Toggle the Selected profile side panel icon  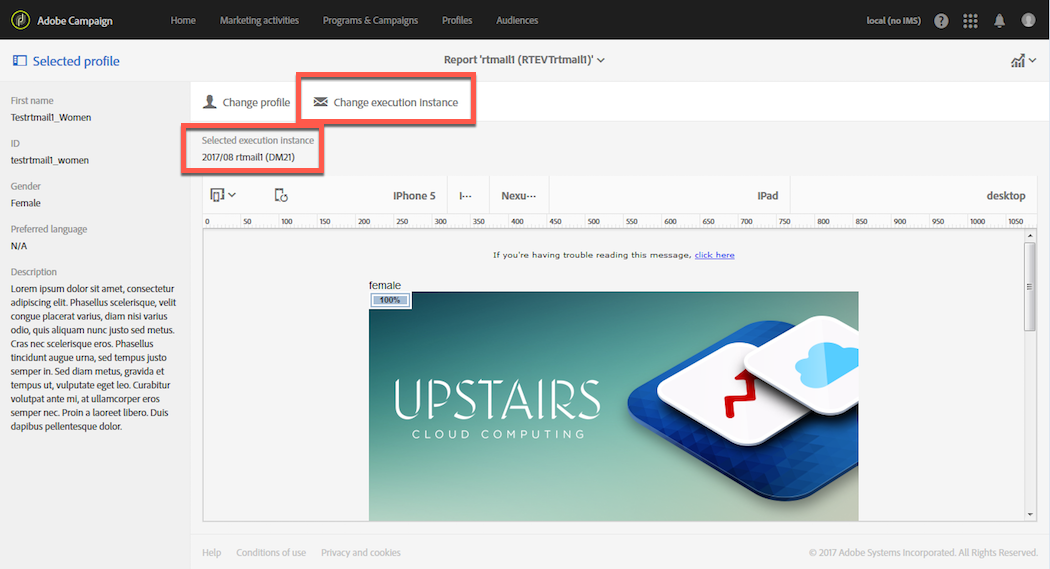click(x=20, y=61)
